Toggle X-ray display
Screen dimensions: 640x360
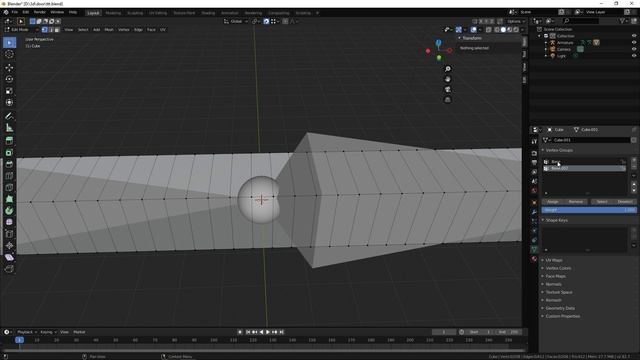click(x=489, y=29)
